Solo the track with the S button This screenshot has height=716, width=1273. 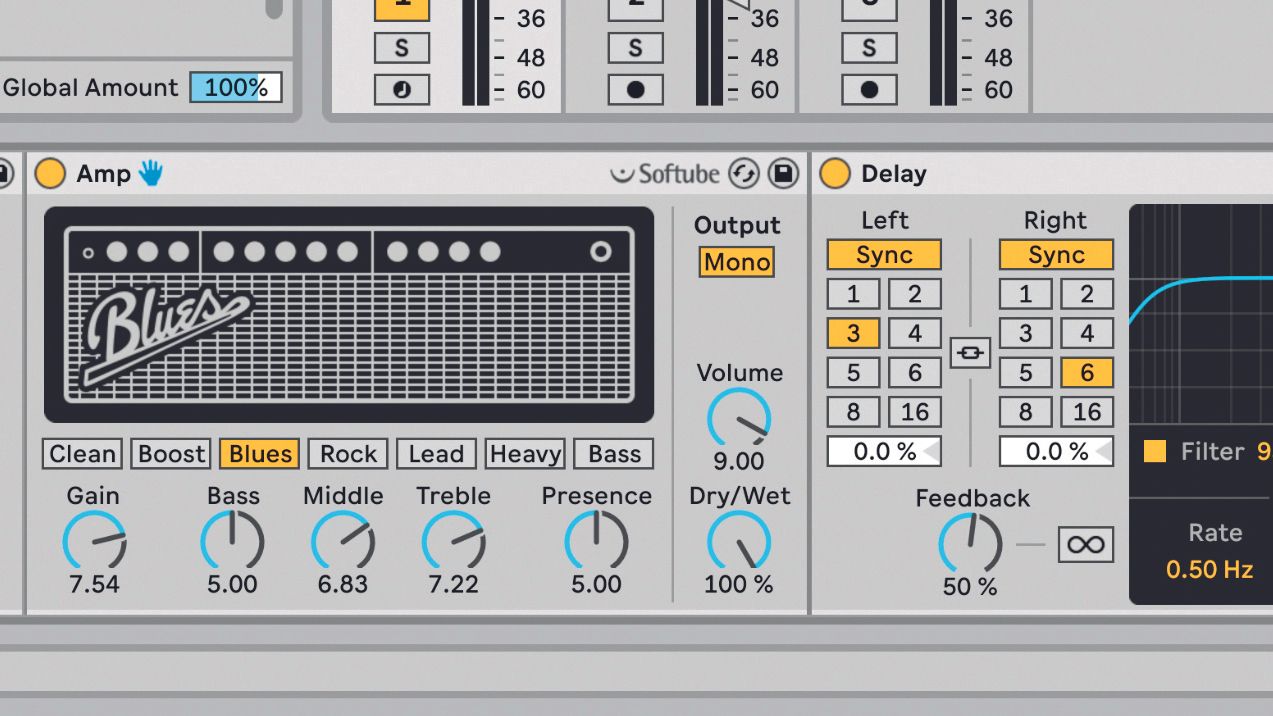coord(401,47)
